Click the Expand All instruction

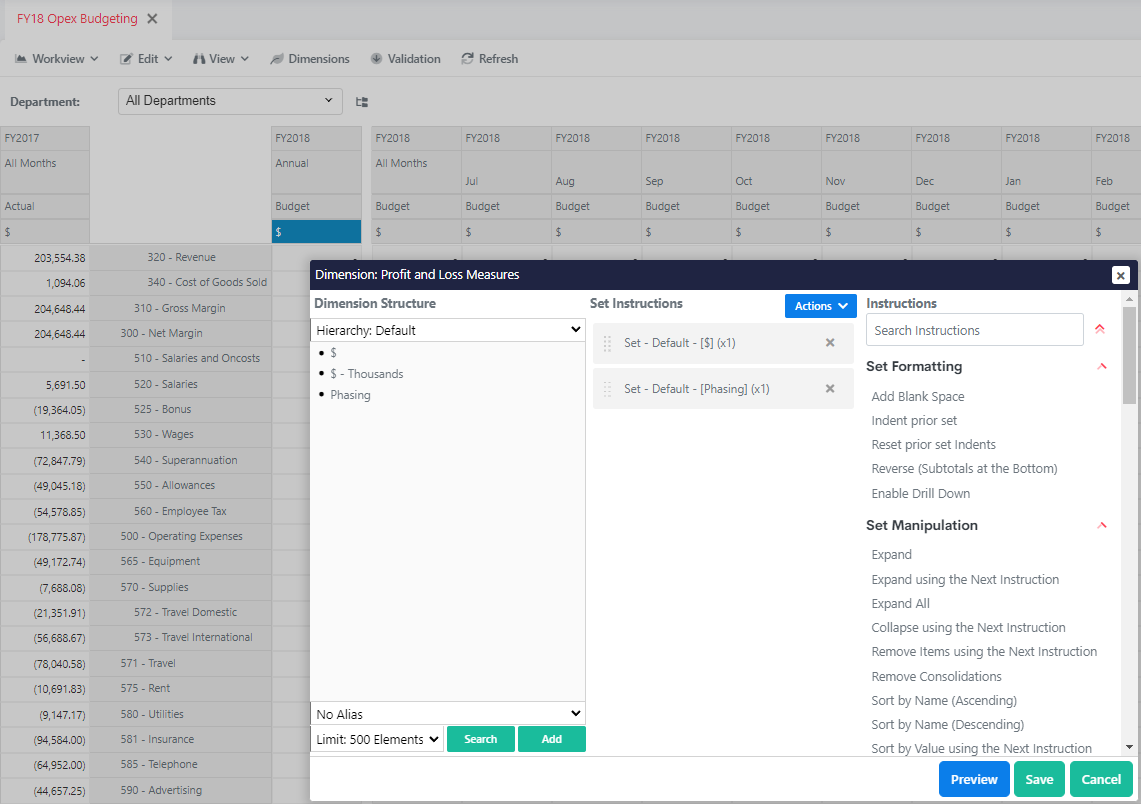900,604
